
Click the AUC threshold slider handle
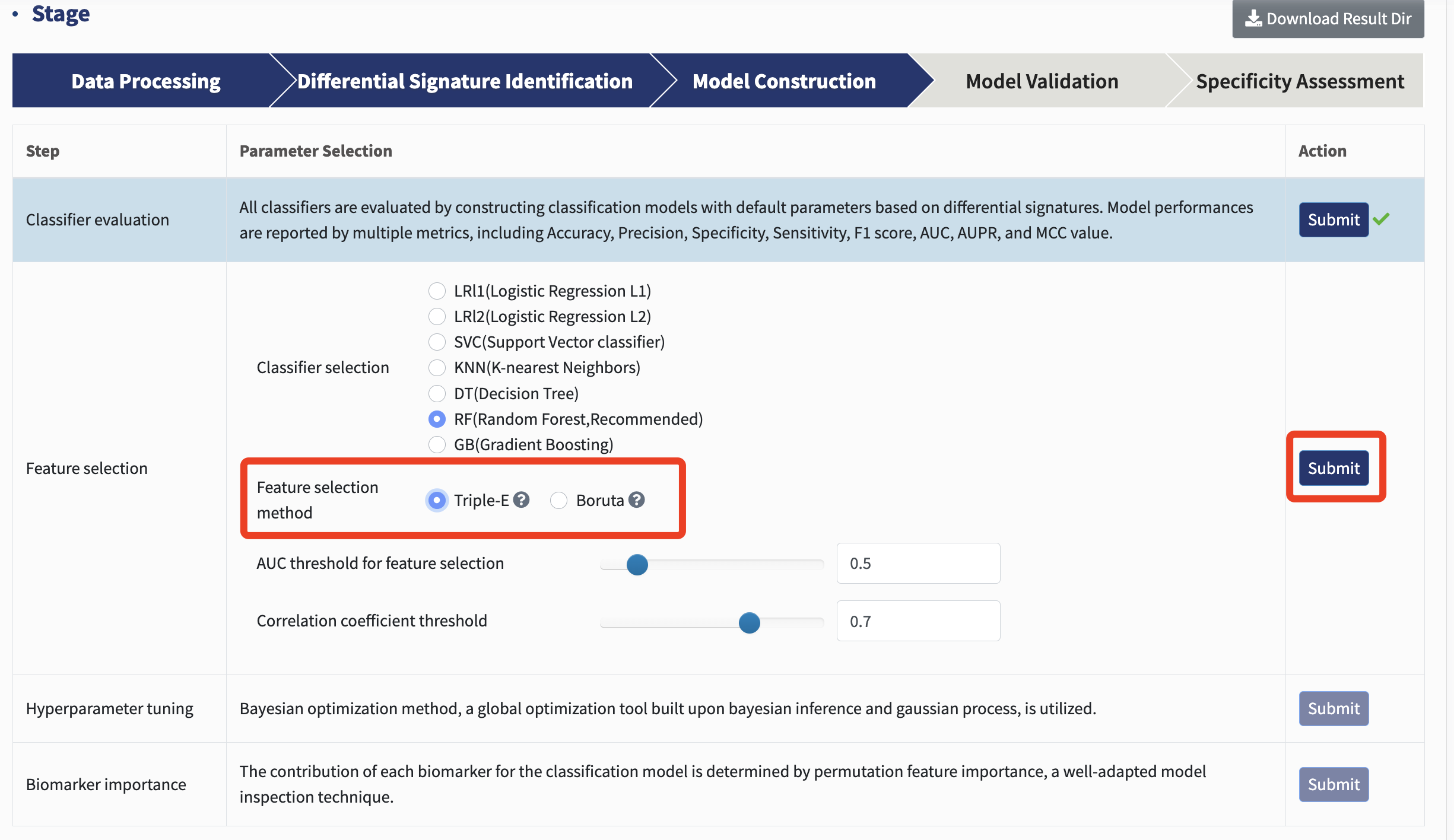point(637,564)
